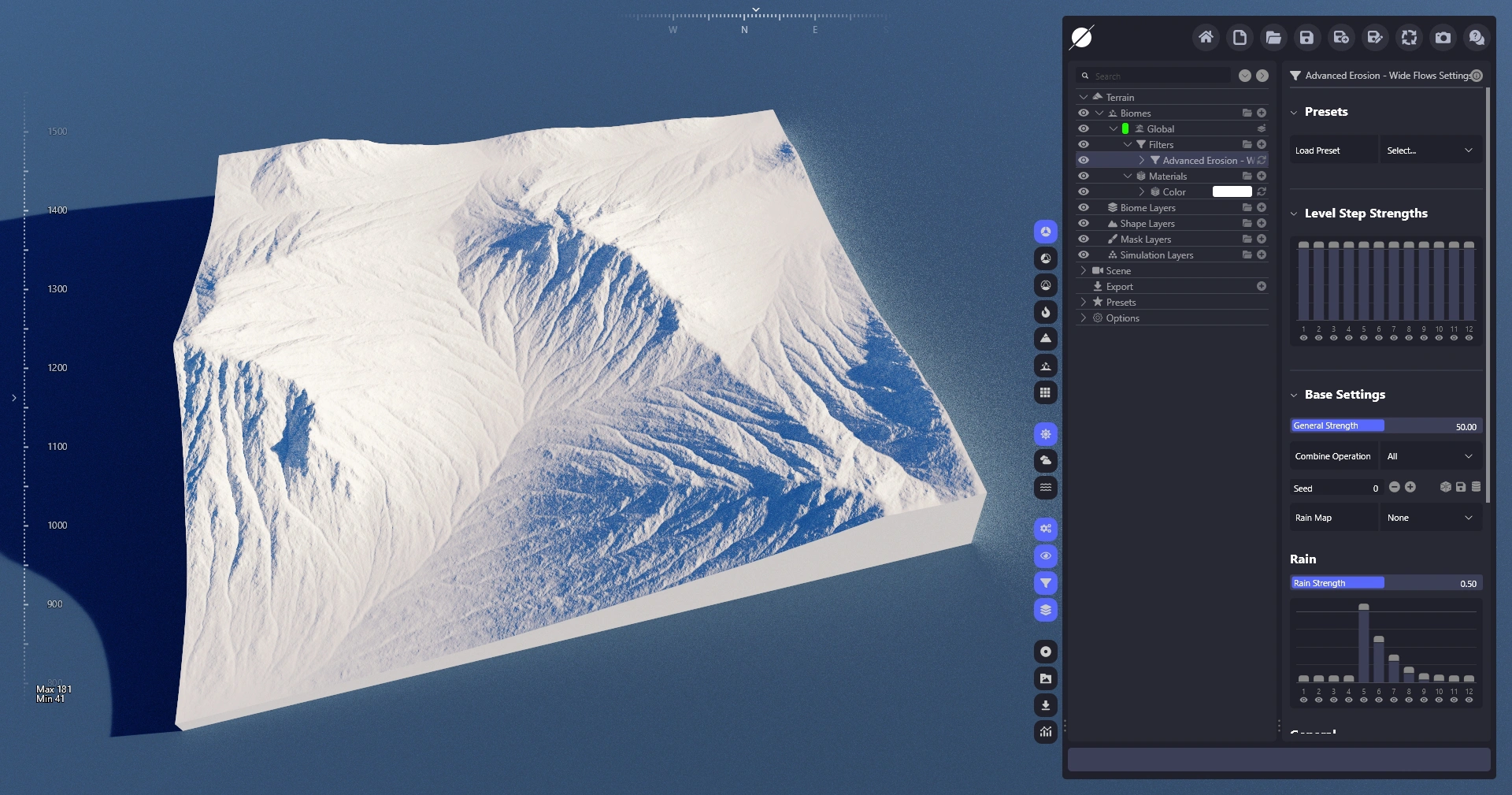Select Export in the terrain tree
Screen dimensions: 1512x795
pos(1119,287)
